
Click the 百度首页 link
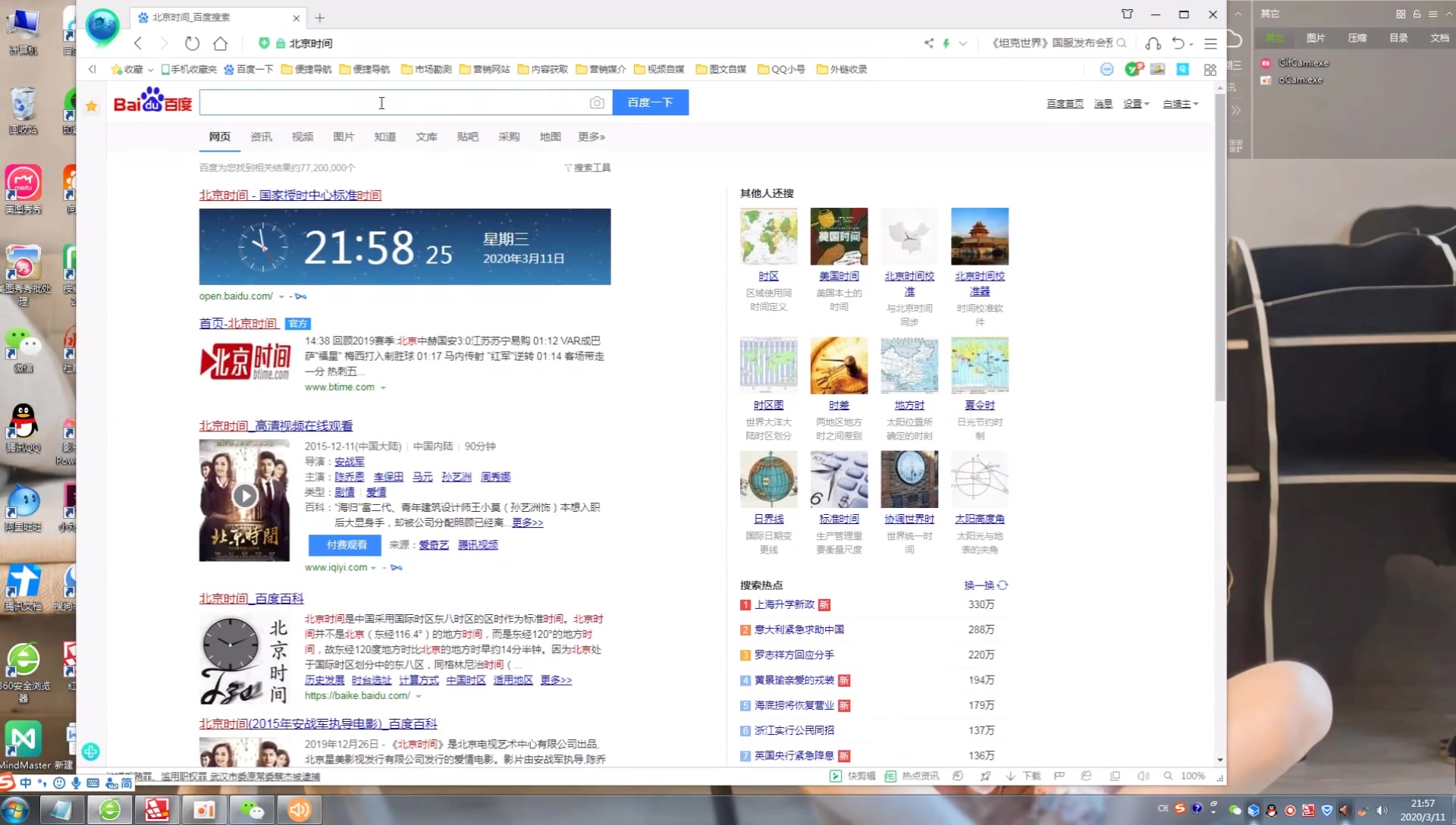tap(1065, 104)
